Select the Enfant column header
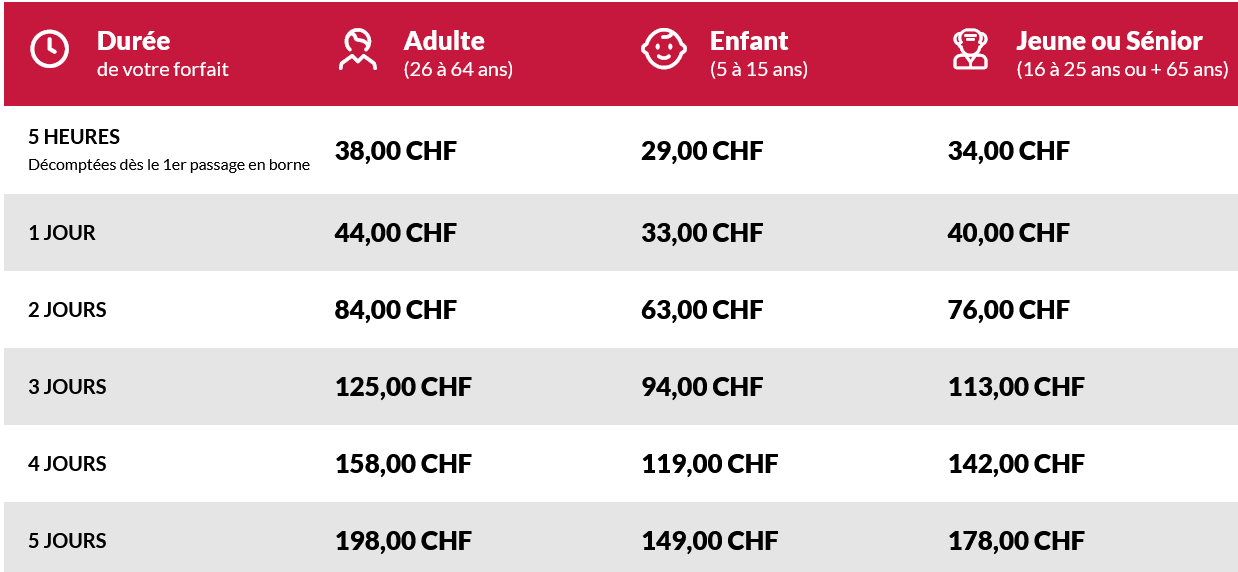 [749, 42]
